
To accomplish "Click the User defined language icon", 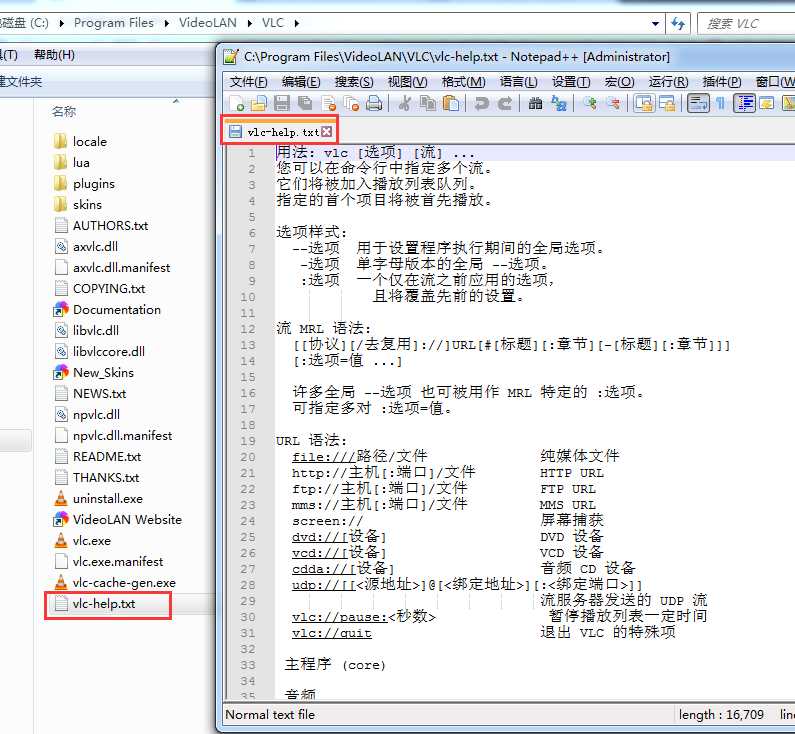I will pos(767,103).
